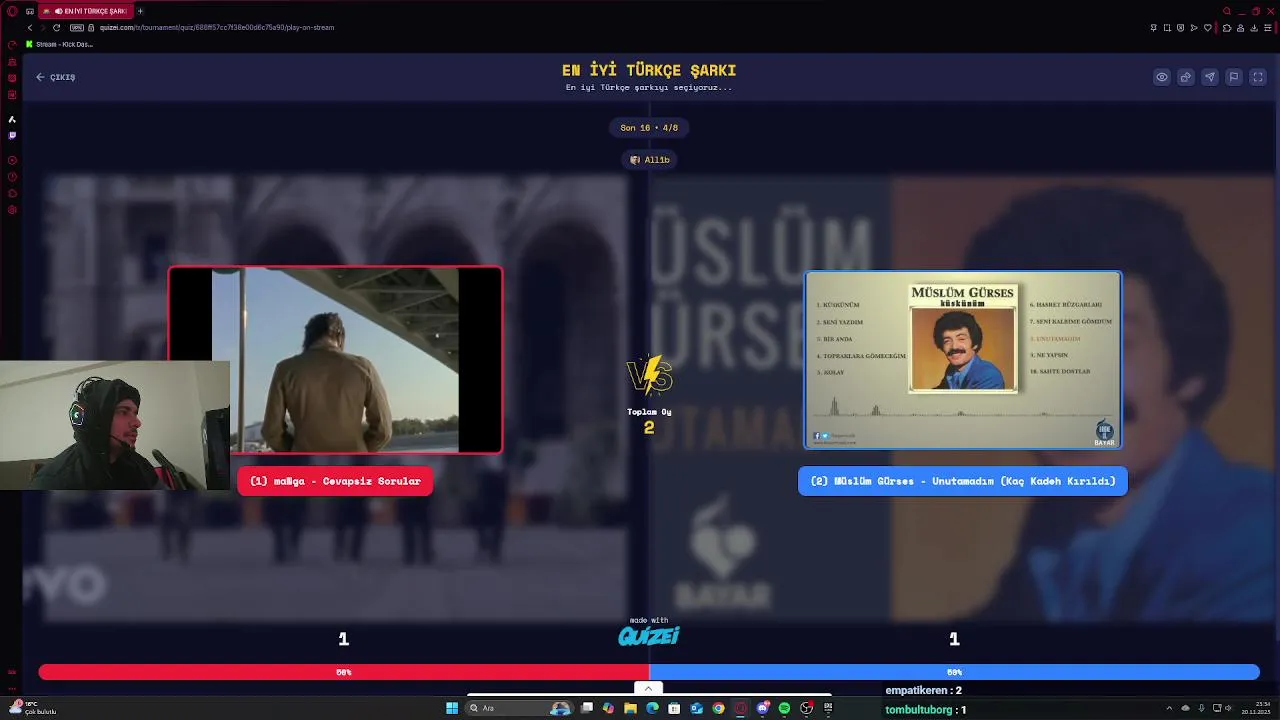Viewport: 1280px width, 720px height.
Task: Toggle the eye visibility icon in quiz header
Action: (1162, 77)
